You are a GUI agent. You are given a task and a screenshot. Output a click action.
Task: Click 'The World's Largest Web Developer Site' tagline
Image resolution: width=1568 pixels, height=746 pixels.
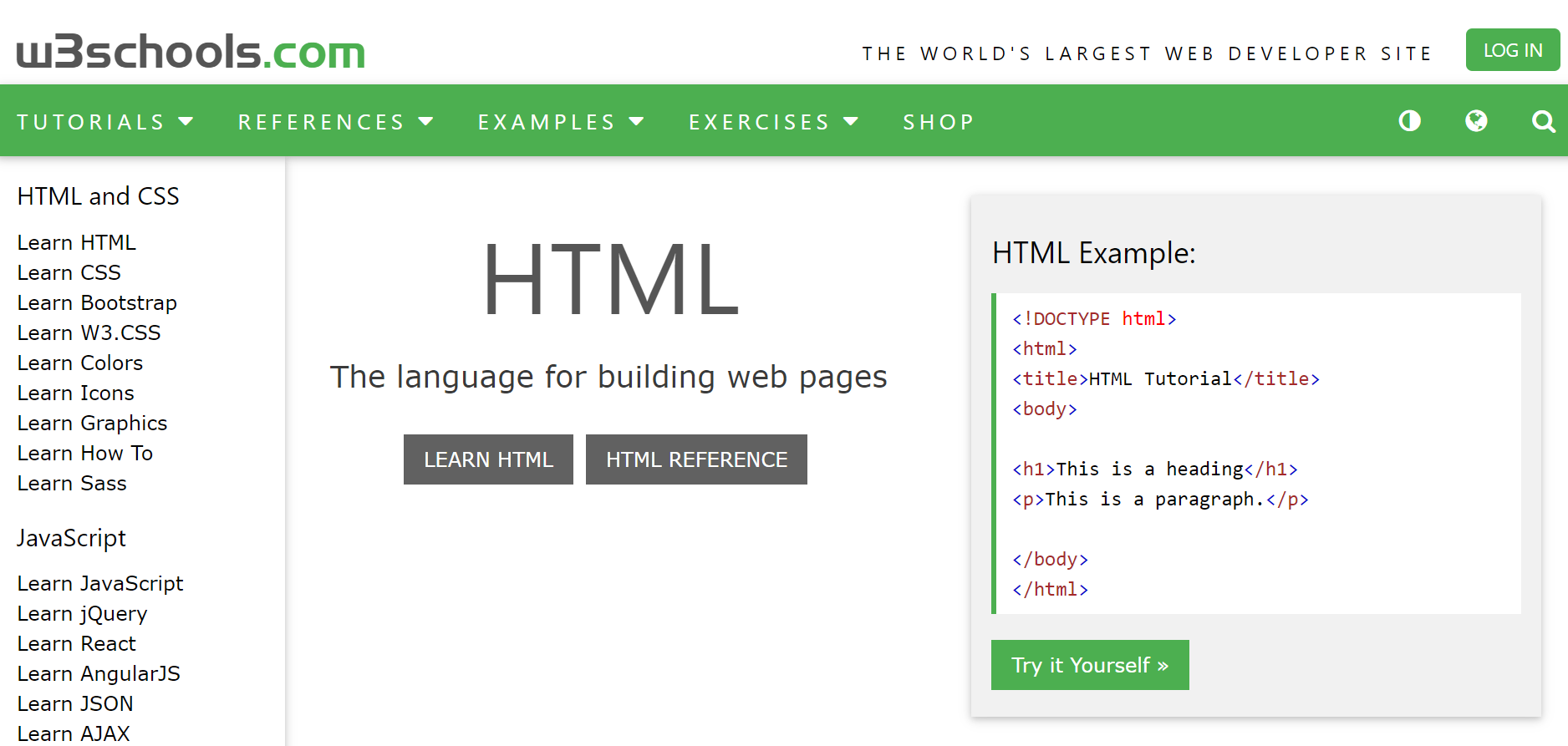(1147, 53)
